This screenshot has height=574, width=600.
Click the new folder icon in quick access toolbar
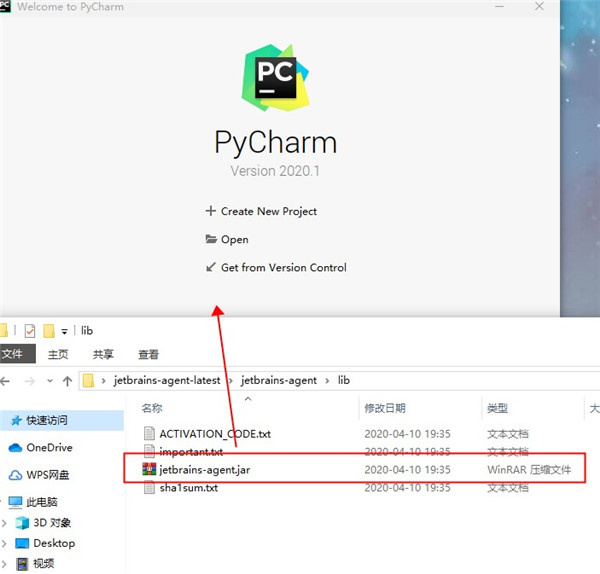click(49, 331)
